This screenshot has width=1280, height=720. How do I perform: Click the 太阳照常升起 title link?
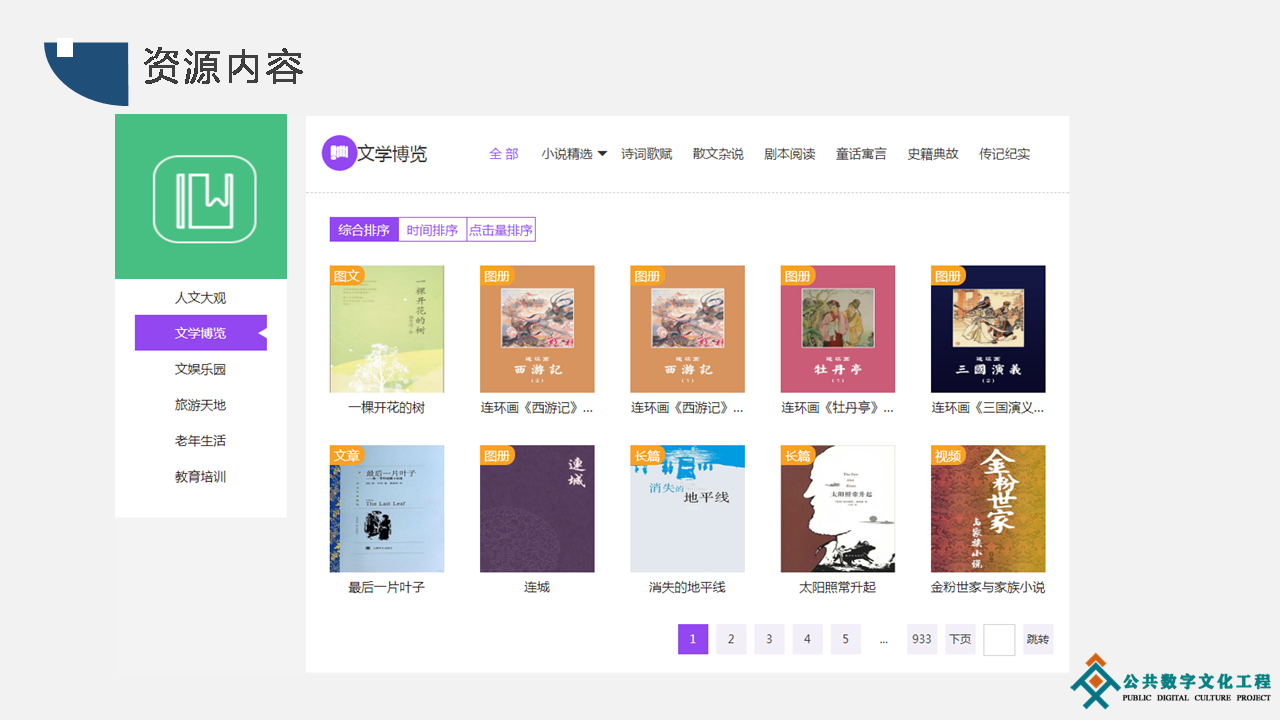838,588
